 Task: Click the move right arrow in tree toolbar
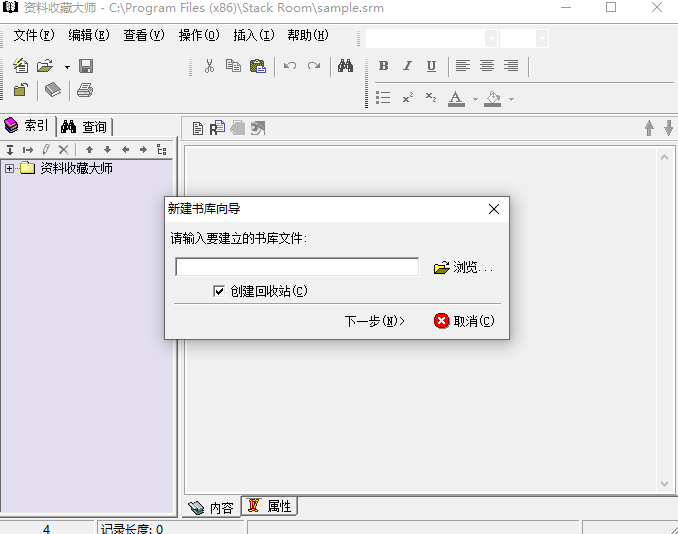click(143, 150)
